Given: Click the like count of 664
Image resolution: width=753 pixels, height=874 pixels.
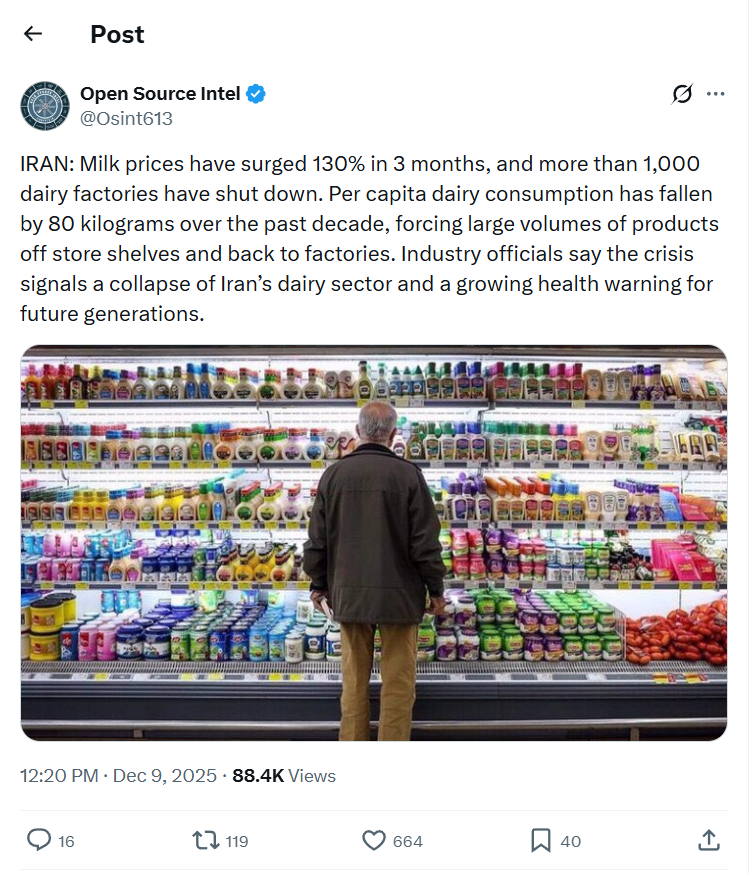Looking at the screenshot, I should [407, 841].
